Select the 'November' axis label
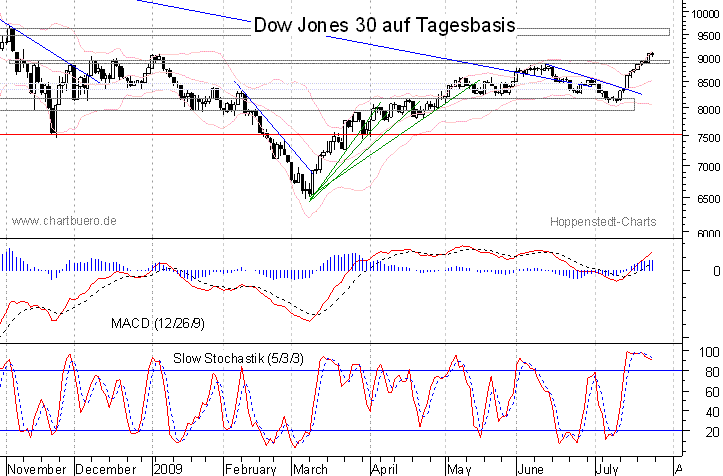 [x=37, y=470]
